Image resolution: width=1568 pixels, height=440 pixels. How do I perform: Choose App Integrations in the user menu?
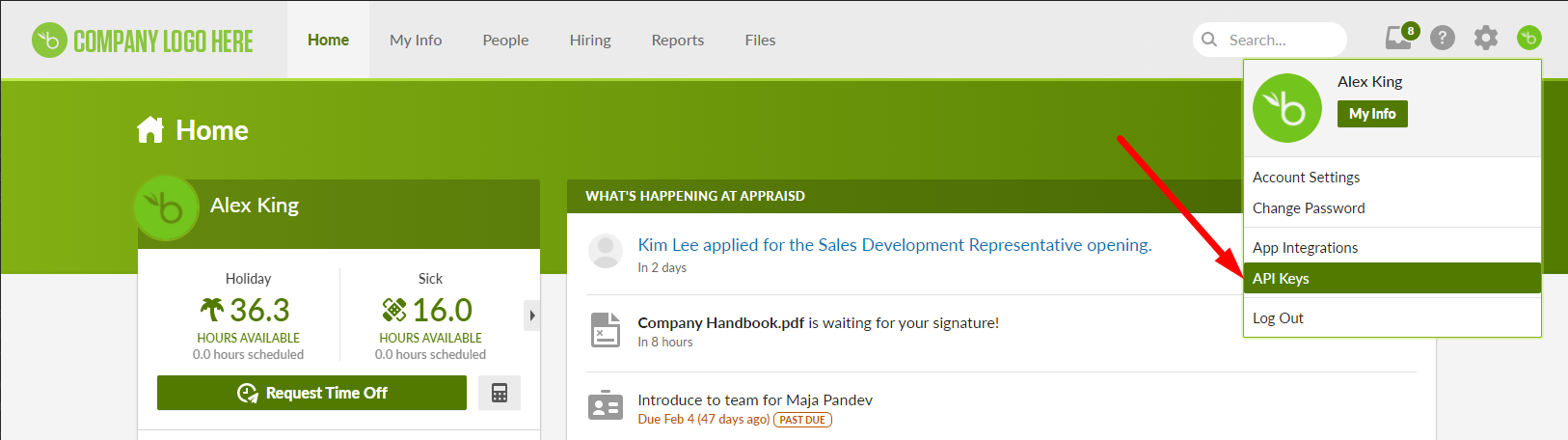click(1392, 247)
